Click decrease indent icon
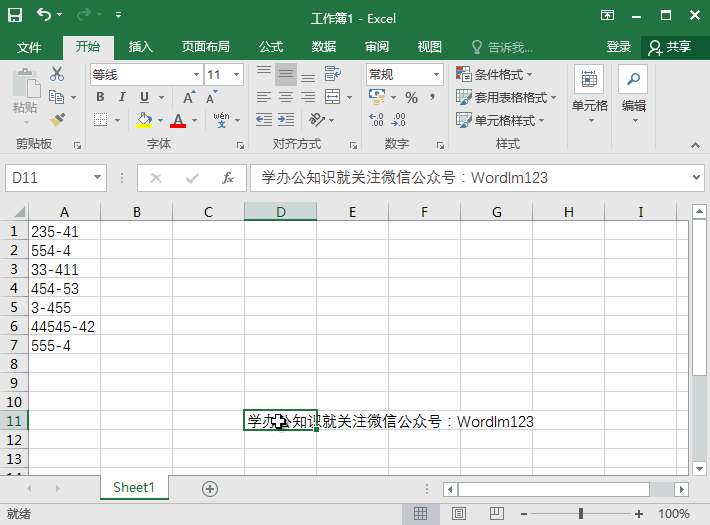Screen dimensions: 710x525 264,120
